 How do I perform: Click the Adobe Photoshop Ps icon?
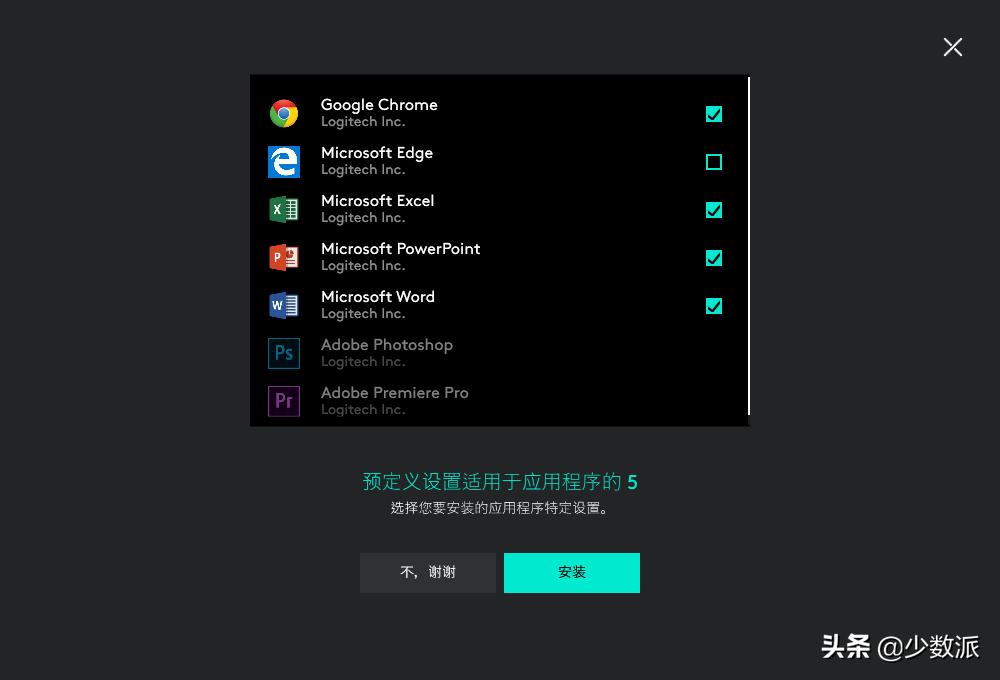tap(284, 353)
